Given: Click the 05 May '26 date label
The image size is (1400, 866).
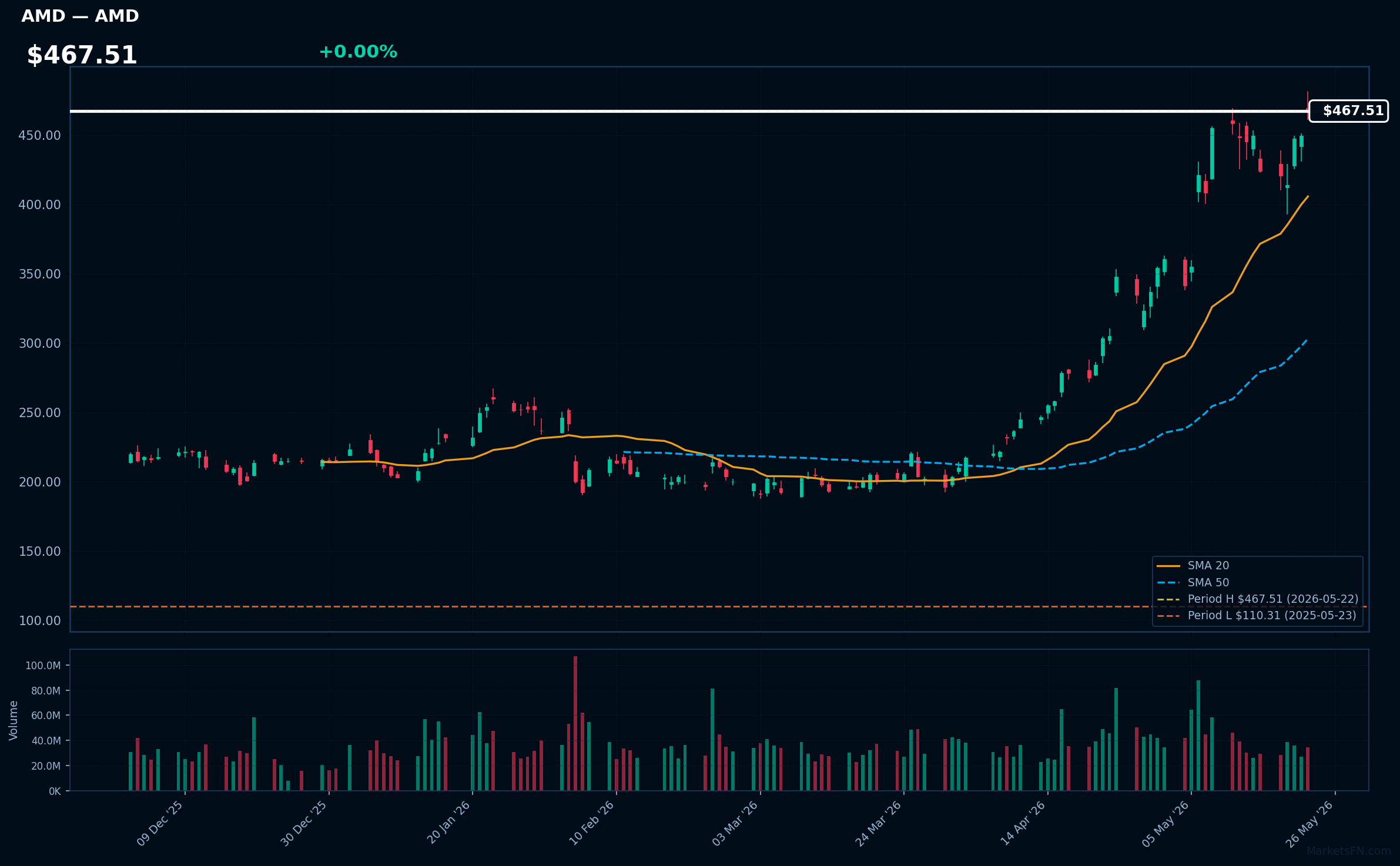Looking at the screenshot, I should pos(1165,824).
